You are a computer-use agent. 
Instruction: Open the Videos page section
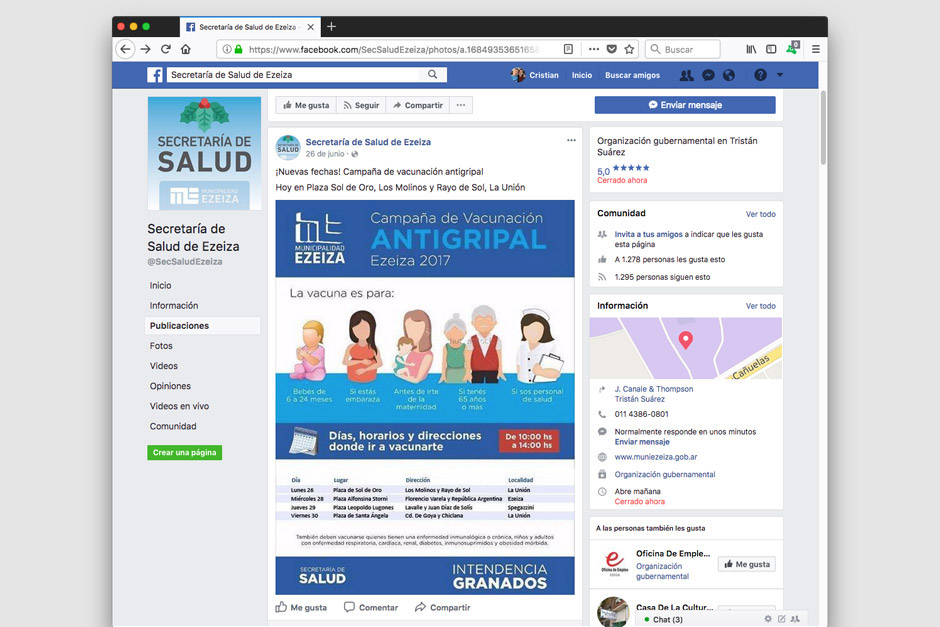tap(164, 366)
